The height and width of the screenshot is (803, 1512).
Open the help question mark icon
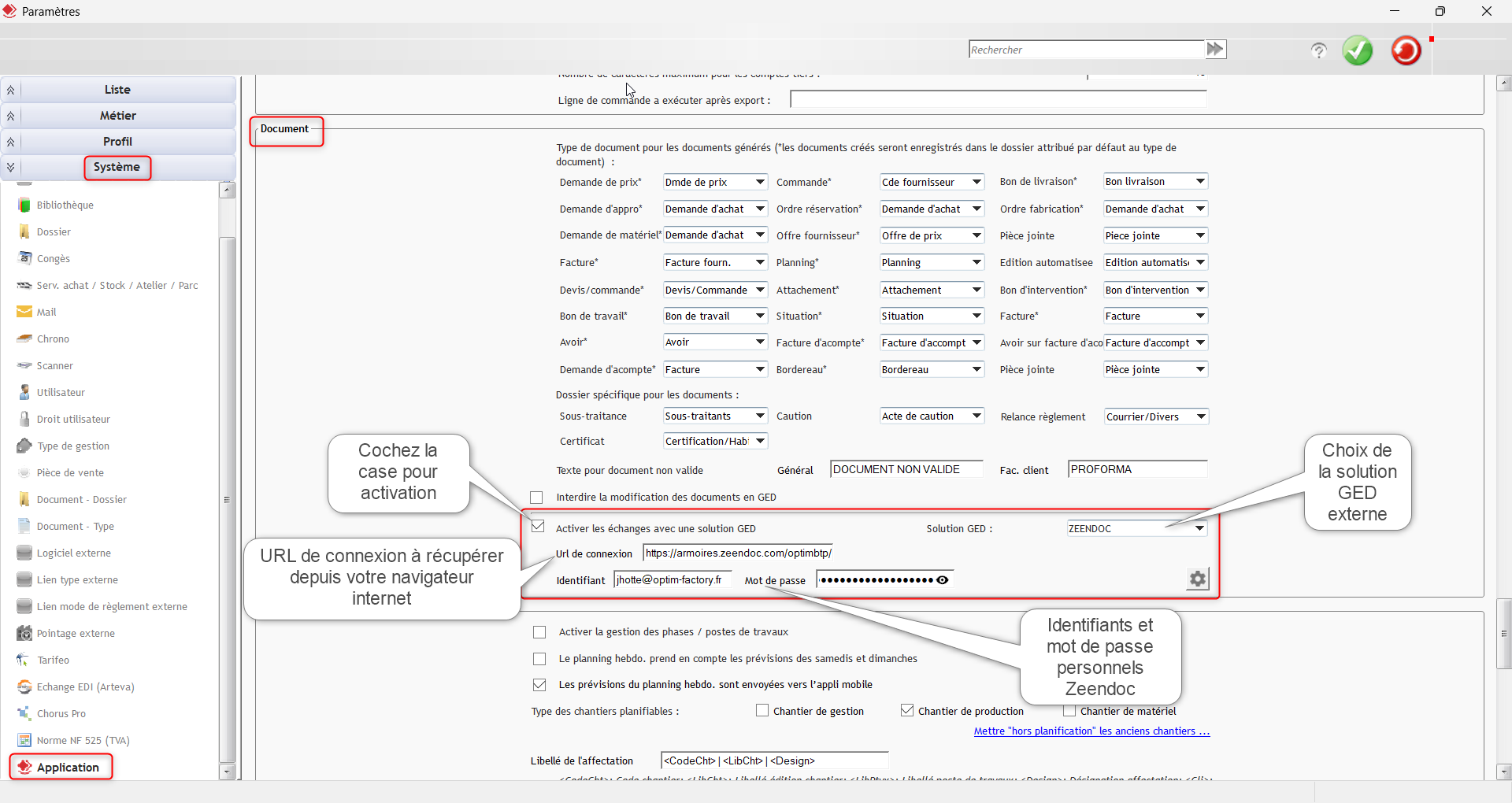coord(1318,50)
